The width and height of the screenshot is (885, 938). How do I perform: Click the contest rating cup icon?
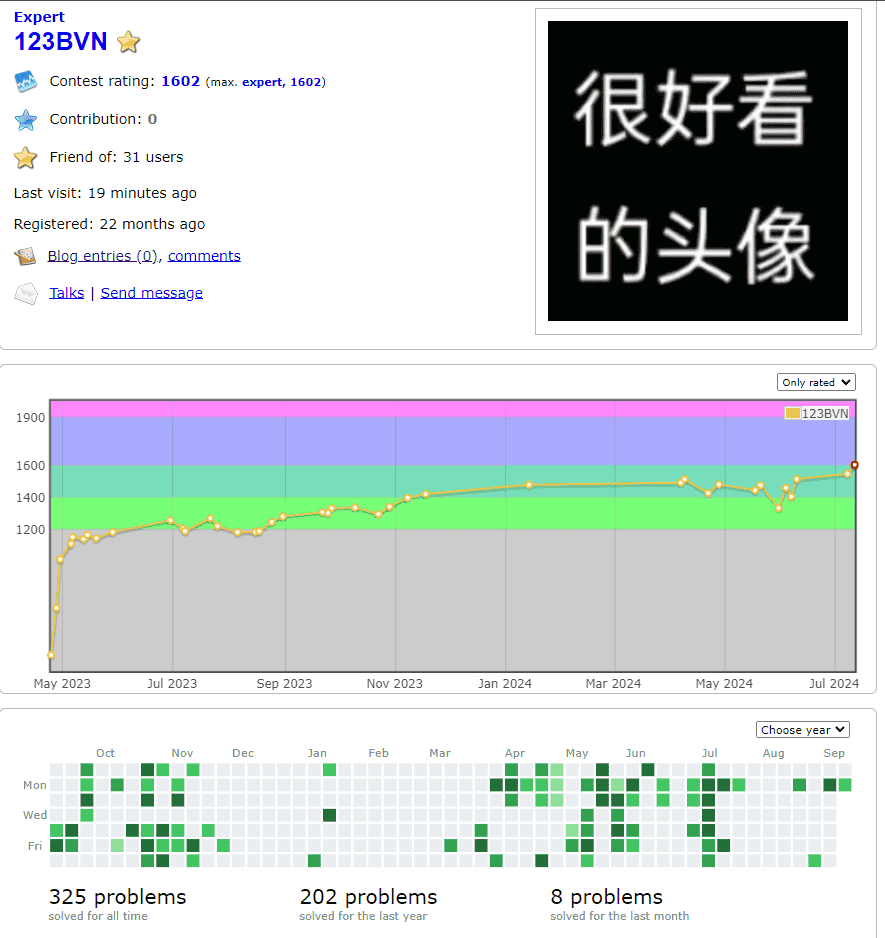tap(26, 81)
